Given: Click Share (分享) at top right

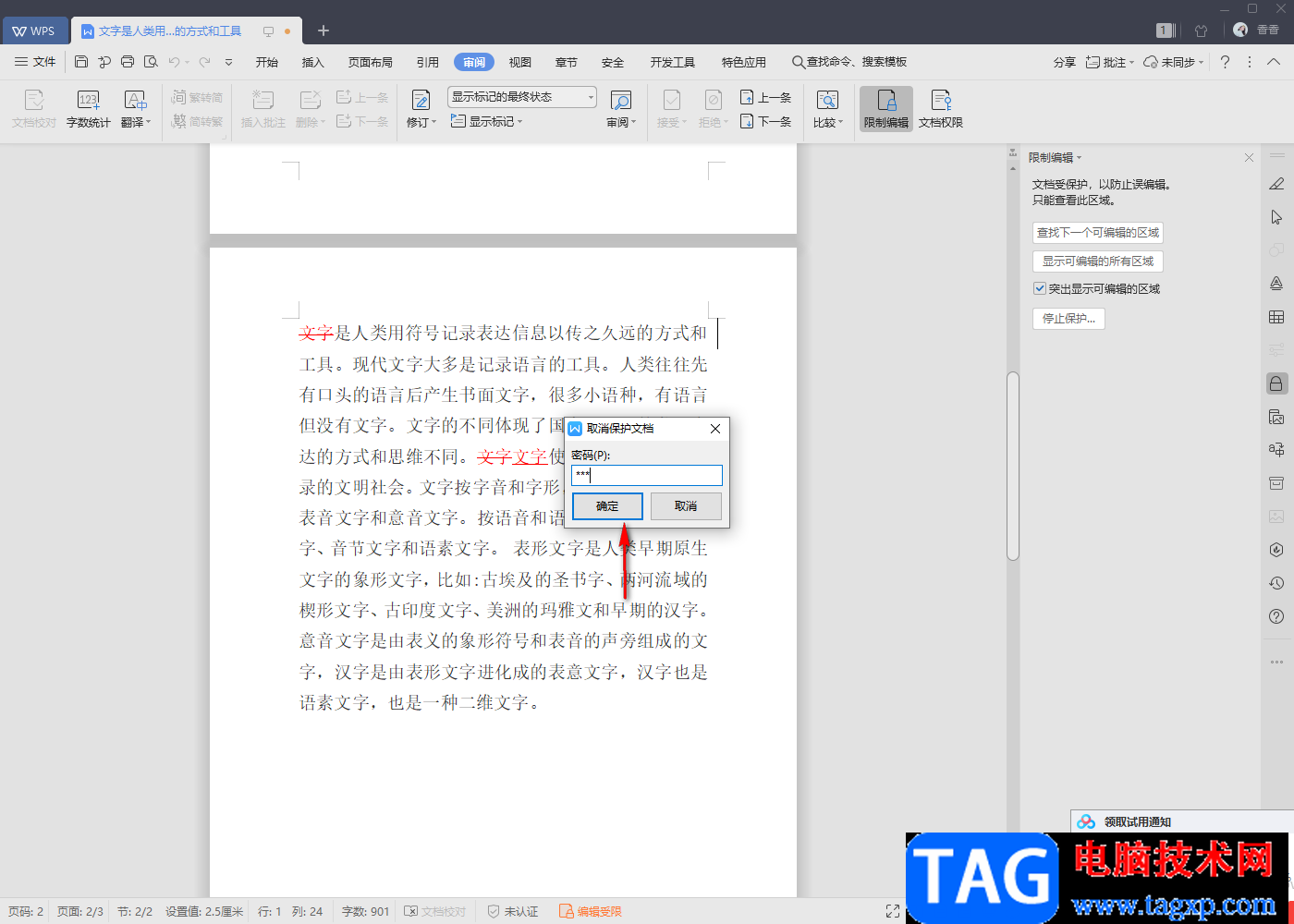Looking at the screenshot, I should pyautogui.click(x=1065, y=62).
